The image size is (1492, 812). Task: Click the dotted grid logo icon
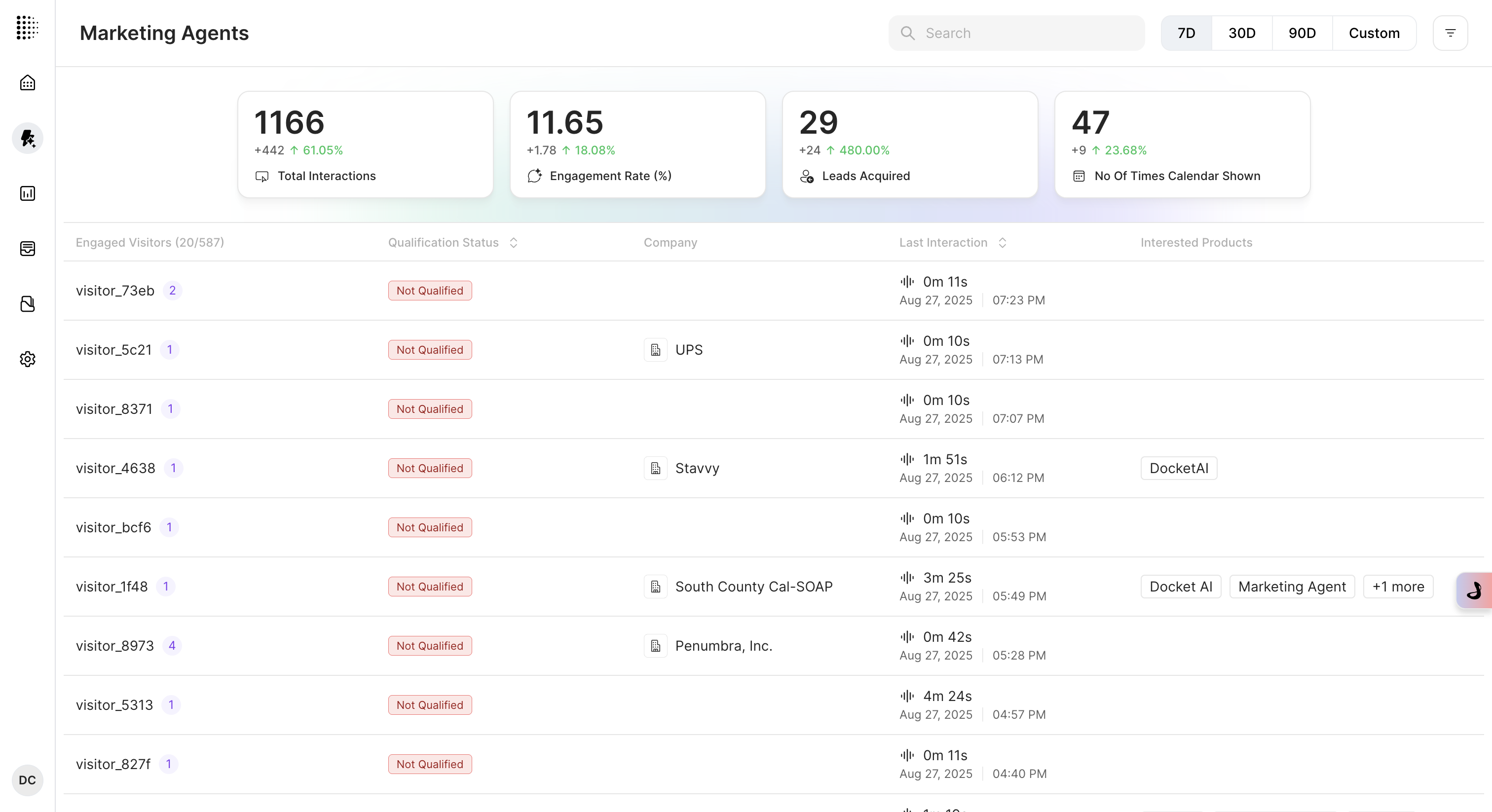(x=27, y=27)
